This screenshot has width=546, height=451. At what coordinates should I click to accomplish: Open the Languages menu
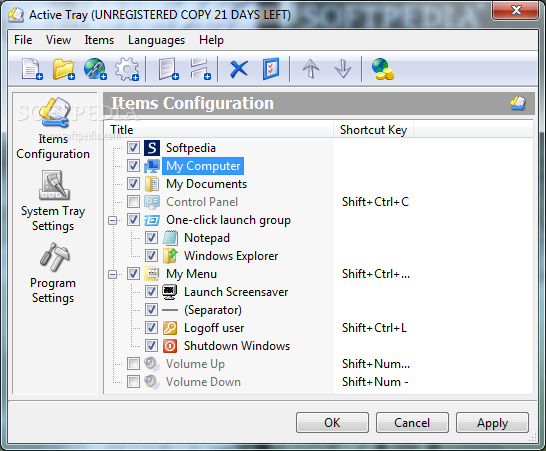pyautogui.click(x=156, y=40)
